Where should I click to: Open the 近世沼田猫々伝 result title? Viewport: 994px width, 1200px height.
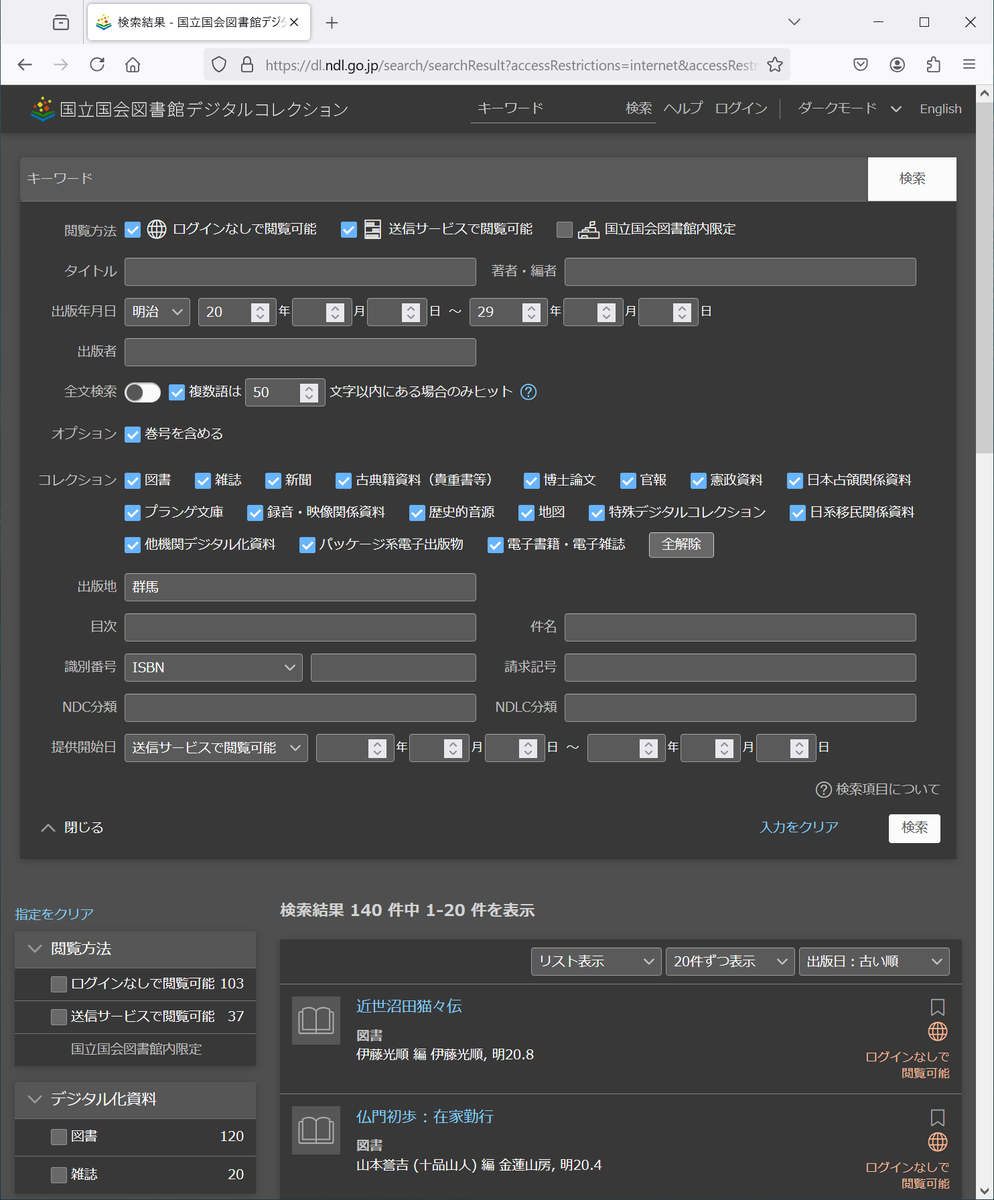(409, 1006)
